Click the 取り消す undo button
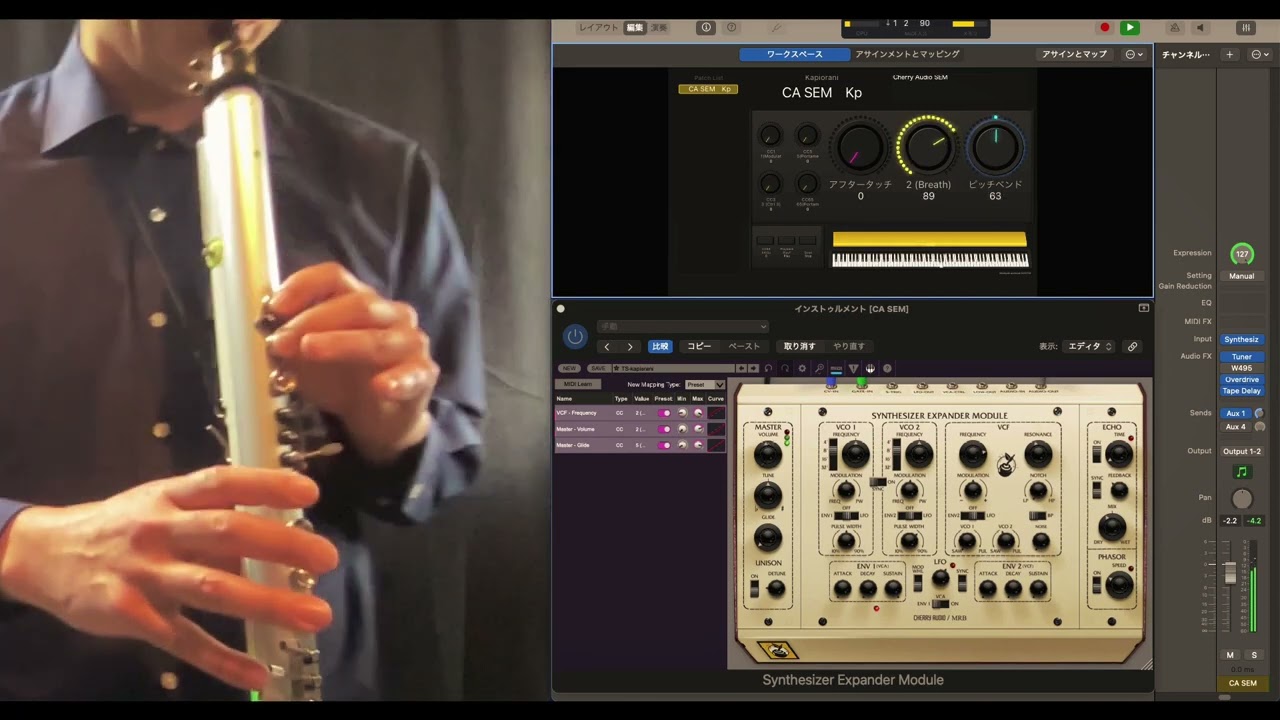This screenshot has width=1280, height=720. (x=799, y=347)
